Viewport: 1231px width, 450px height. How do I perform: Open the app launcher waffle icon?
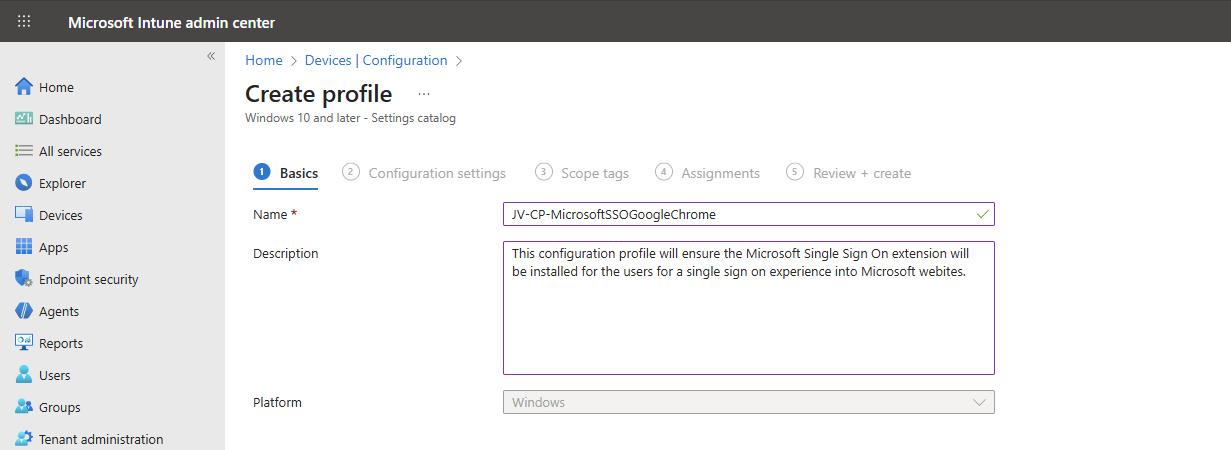[x=24, y=21]
